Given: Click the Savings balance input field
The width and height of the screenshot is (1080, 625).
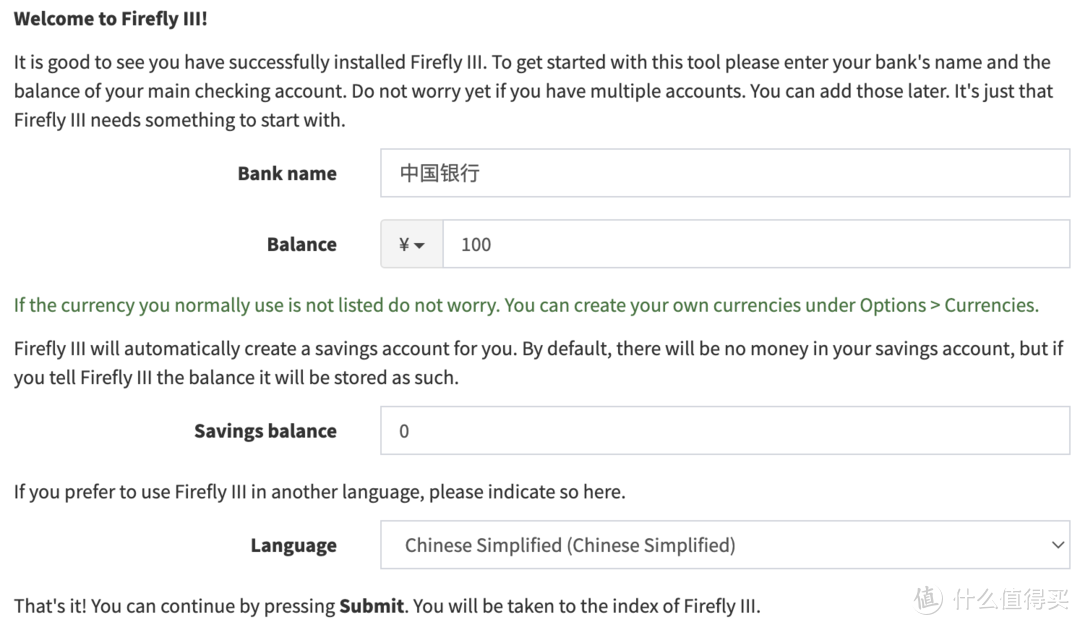Looking at the screenshot, I should tap(725, 431).
